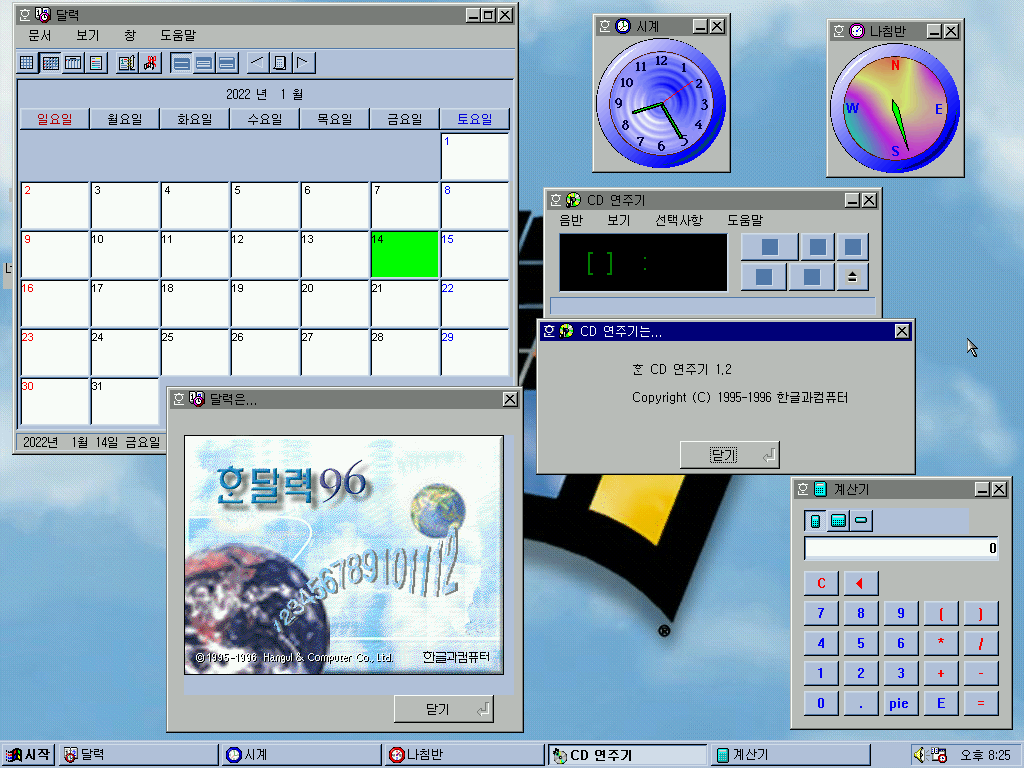The width and height of the screenshot is (1024, 768).
Task: Click the 일요일 column header
Action: (55, 119)
